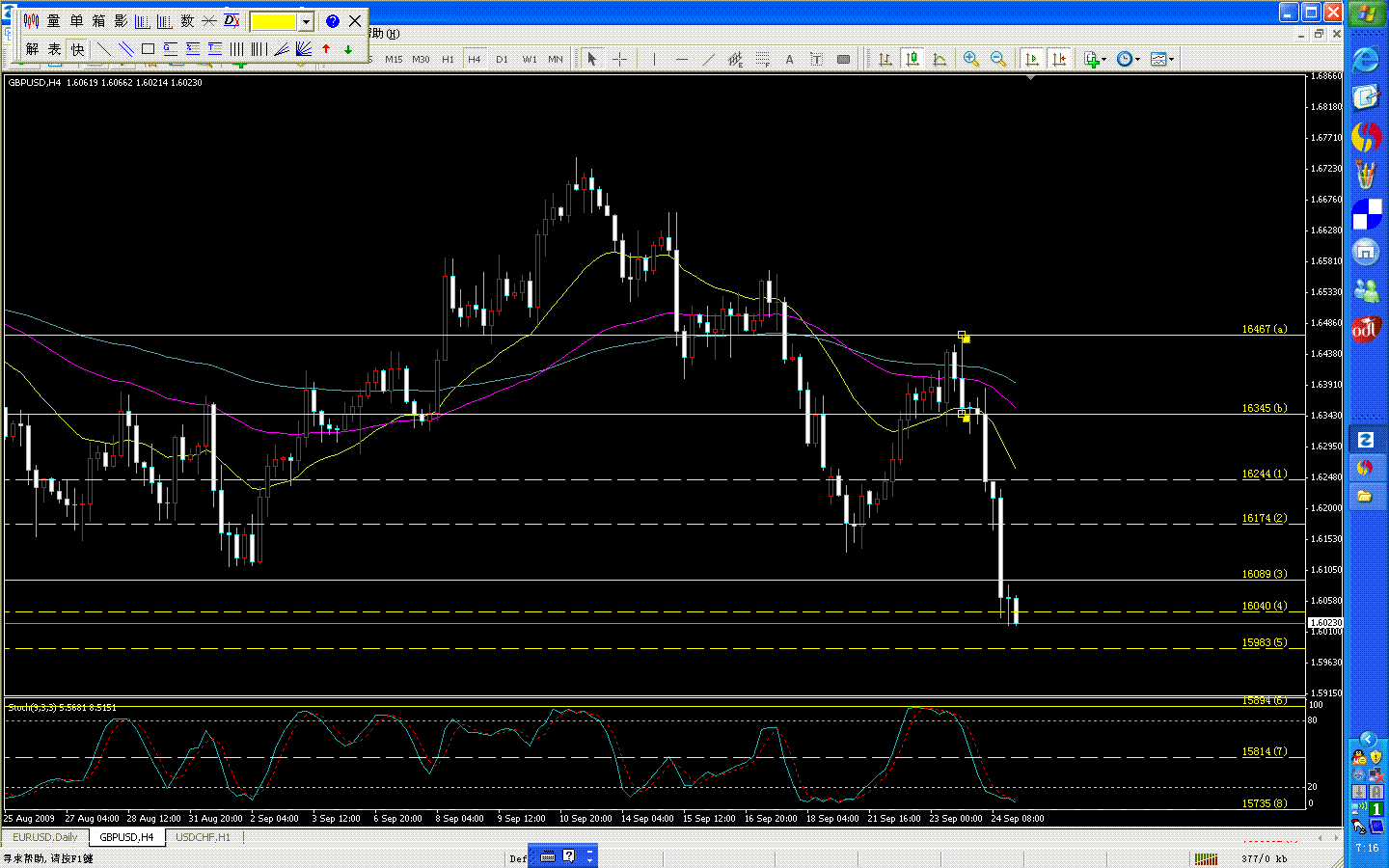Click the 单 button in floating toolbar
Screen dimensions: 1389x868
pos(76,20)
